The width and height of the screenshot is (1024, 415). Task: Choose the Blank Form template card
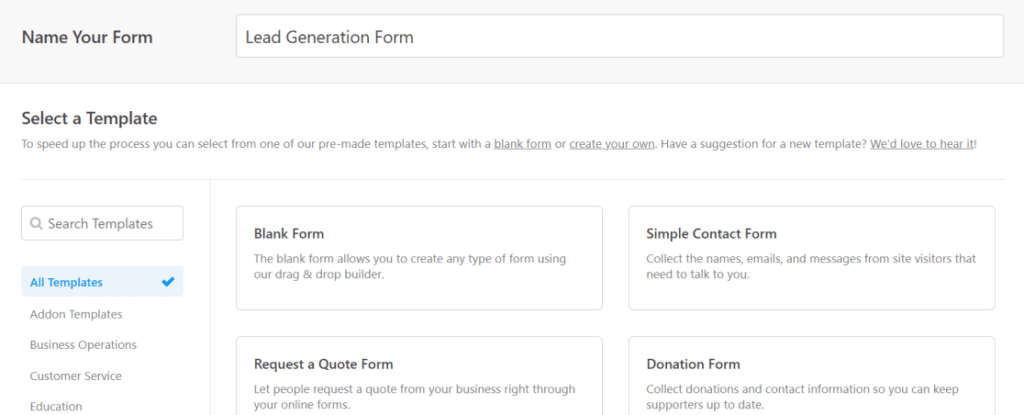click(x=419, y=258)
